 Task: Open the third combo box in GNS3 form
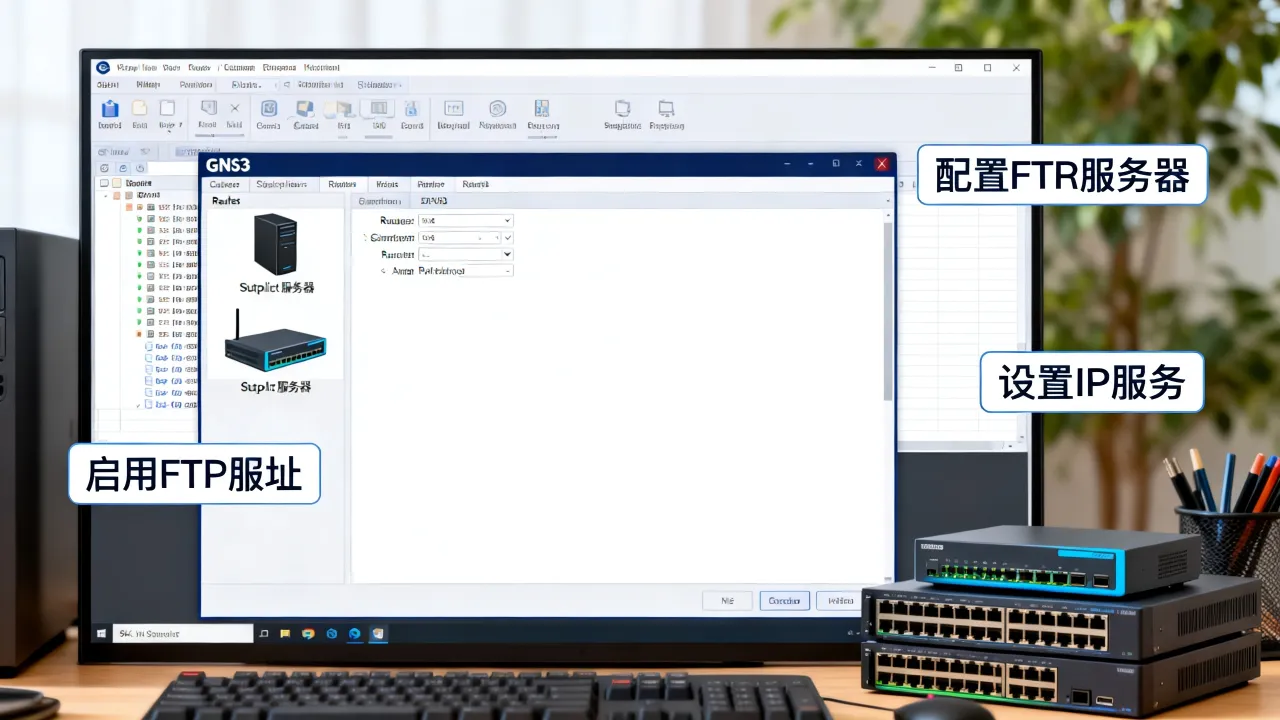(465, 255)
